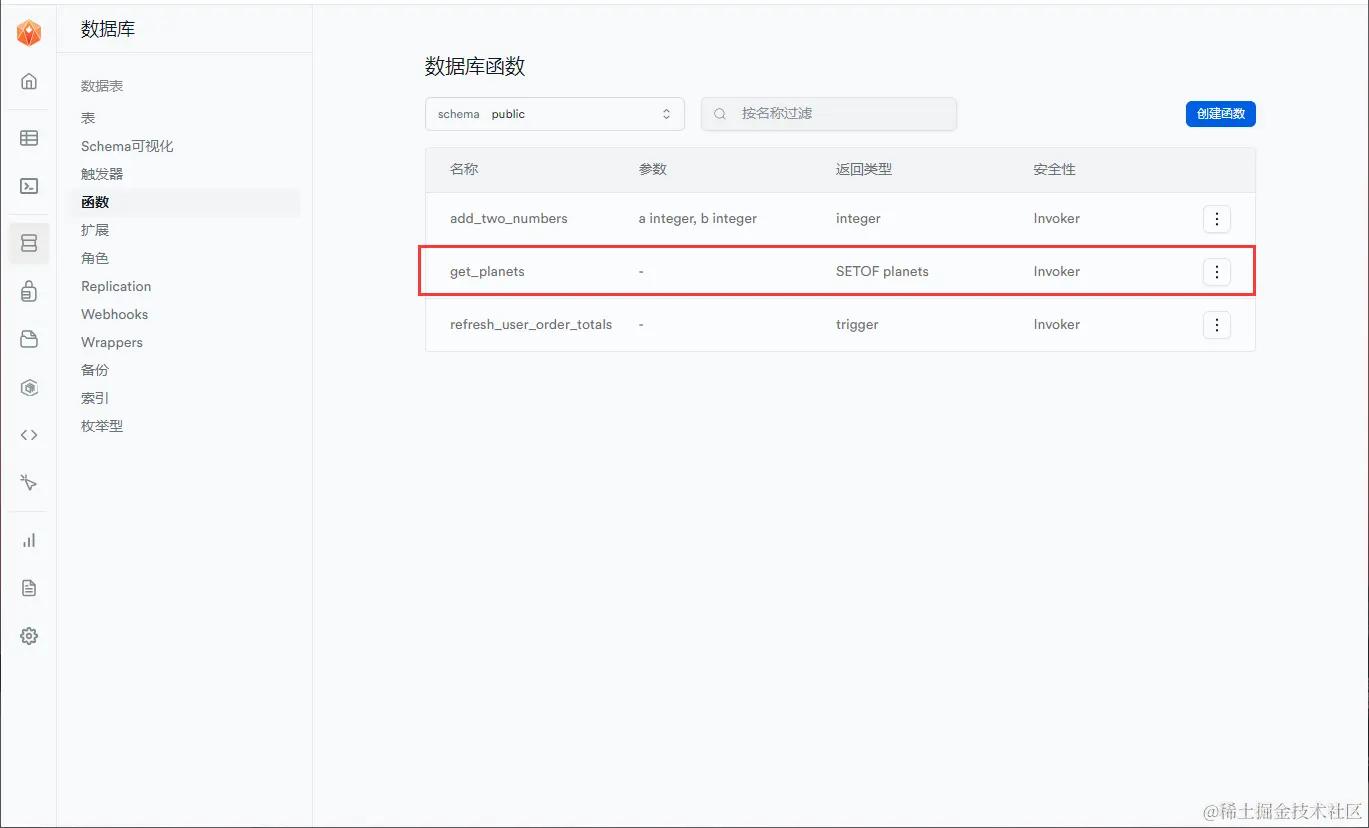Open Schema可视化 menu item
Image resolution: width=1369 pixels, height=828 pixels.
127,146
